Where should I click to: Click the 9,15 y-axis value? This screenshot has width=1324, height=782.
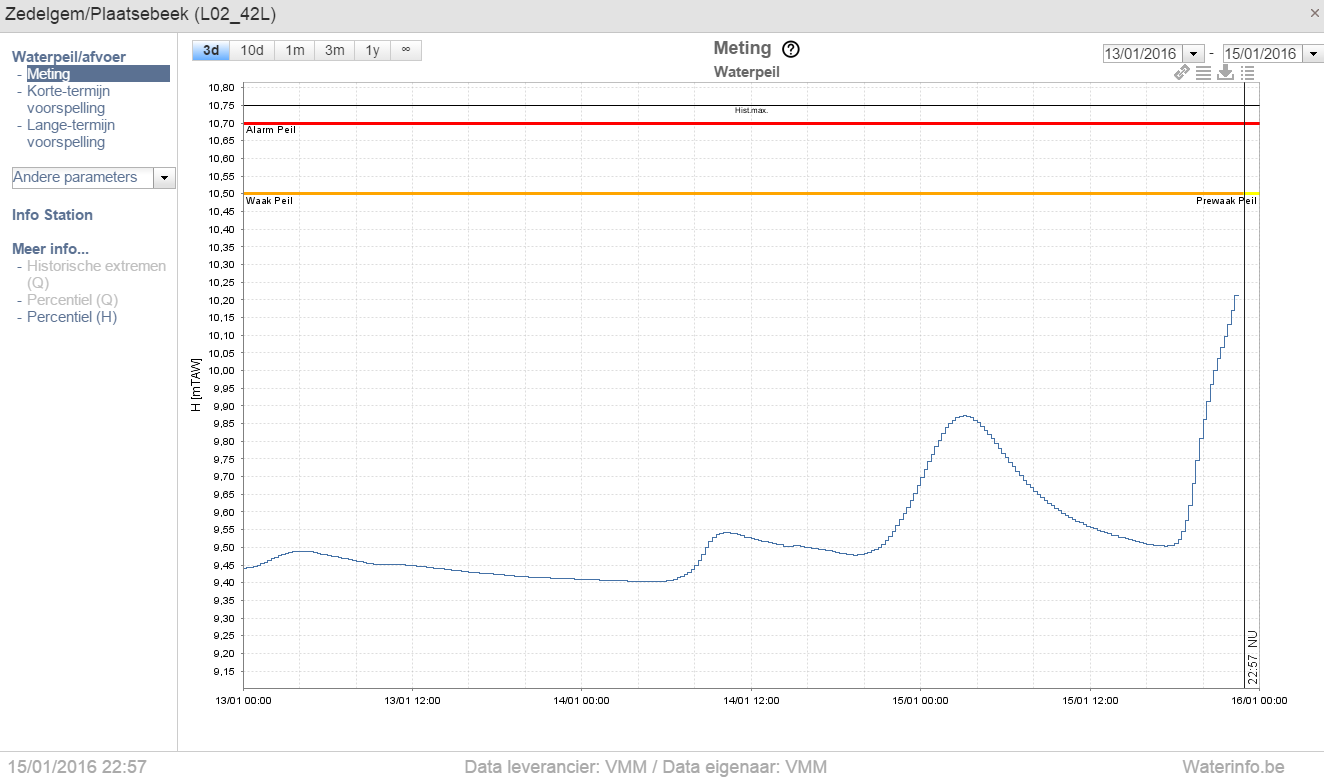pos(224,672)
